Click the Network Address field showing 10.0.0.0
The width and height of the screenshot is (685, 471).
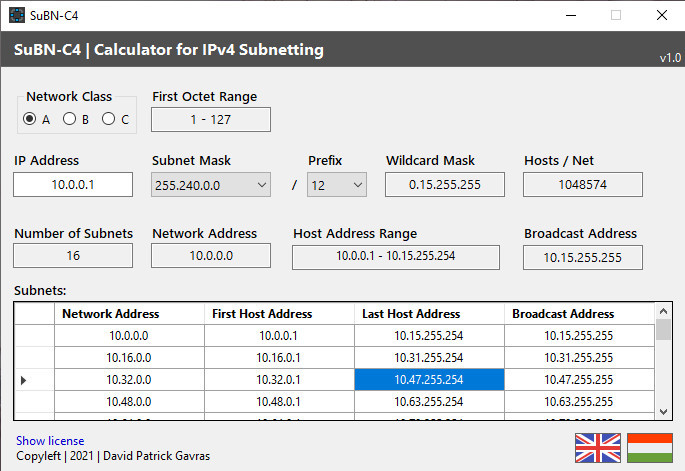click(211, 256)
